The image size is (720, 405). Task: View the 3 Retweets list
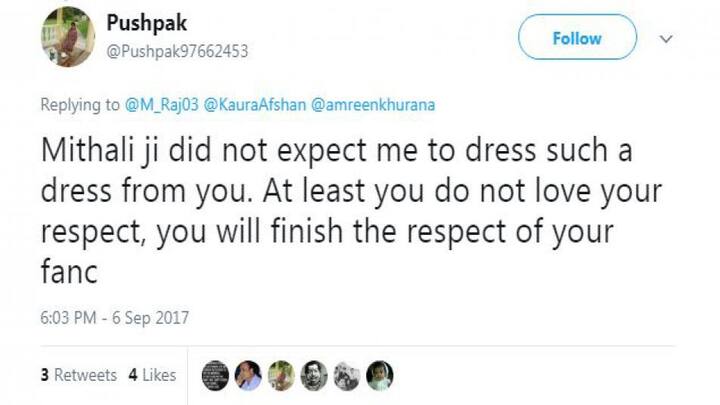click(78, 375)
